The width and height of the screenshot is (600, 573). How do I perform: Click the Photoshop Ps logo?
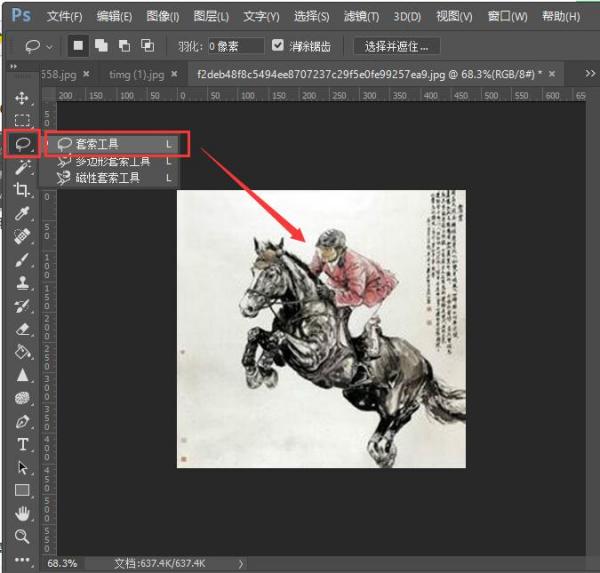coord(21,16)
